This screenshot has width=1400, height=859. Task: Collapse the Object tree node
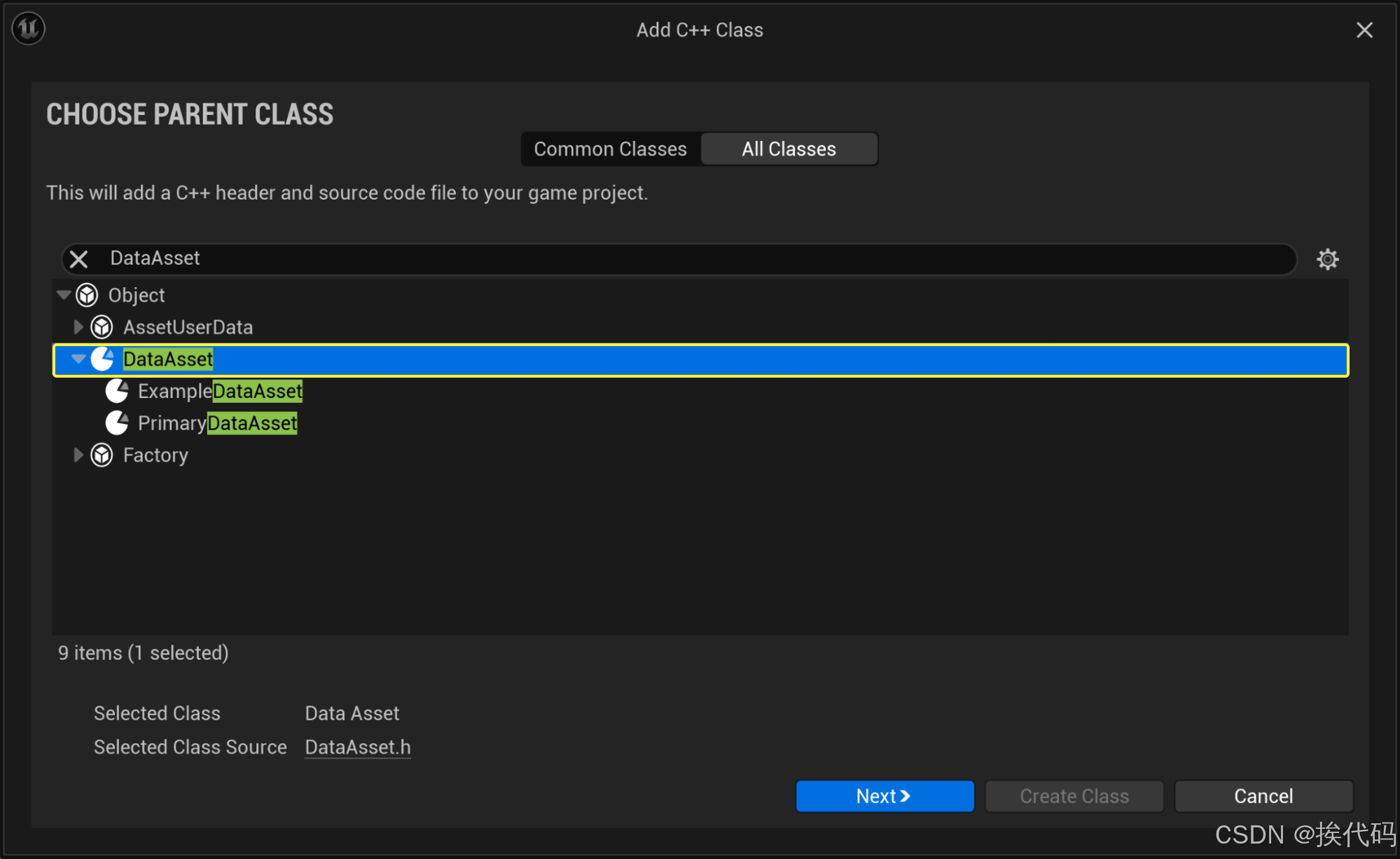point(64,295)
